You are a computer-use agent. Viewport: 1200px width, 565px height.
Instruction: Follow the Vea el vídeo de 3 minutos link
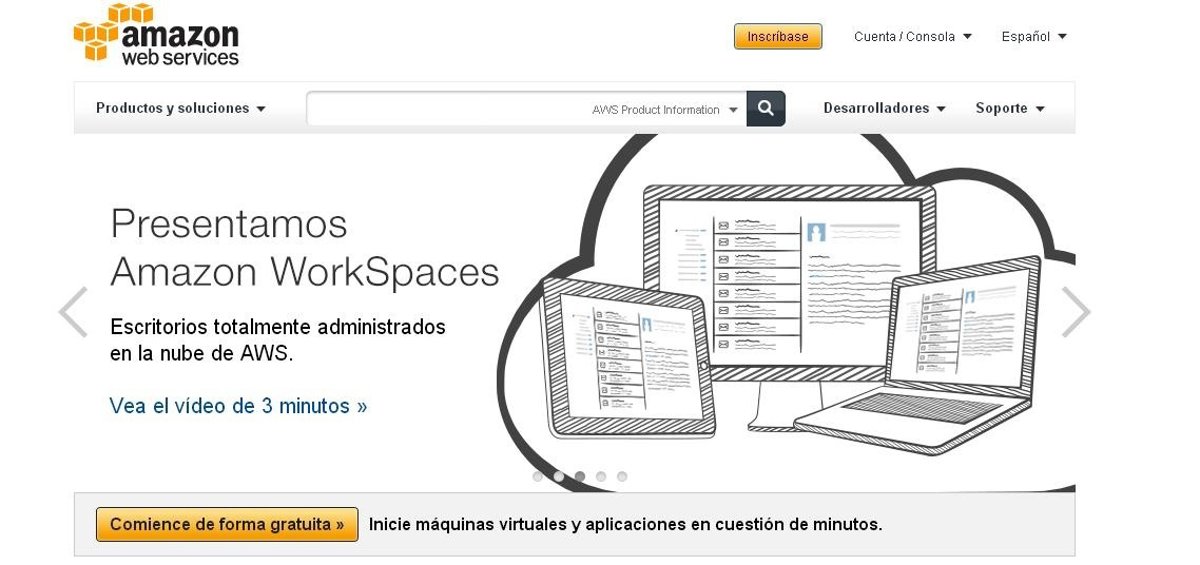click(238, 406)
